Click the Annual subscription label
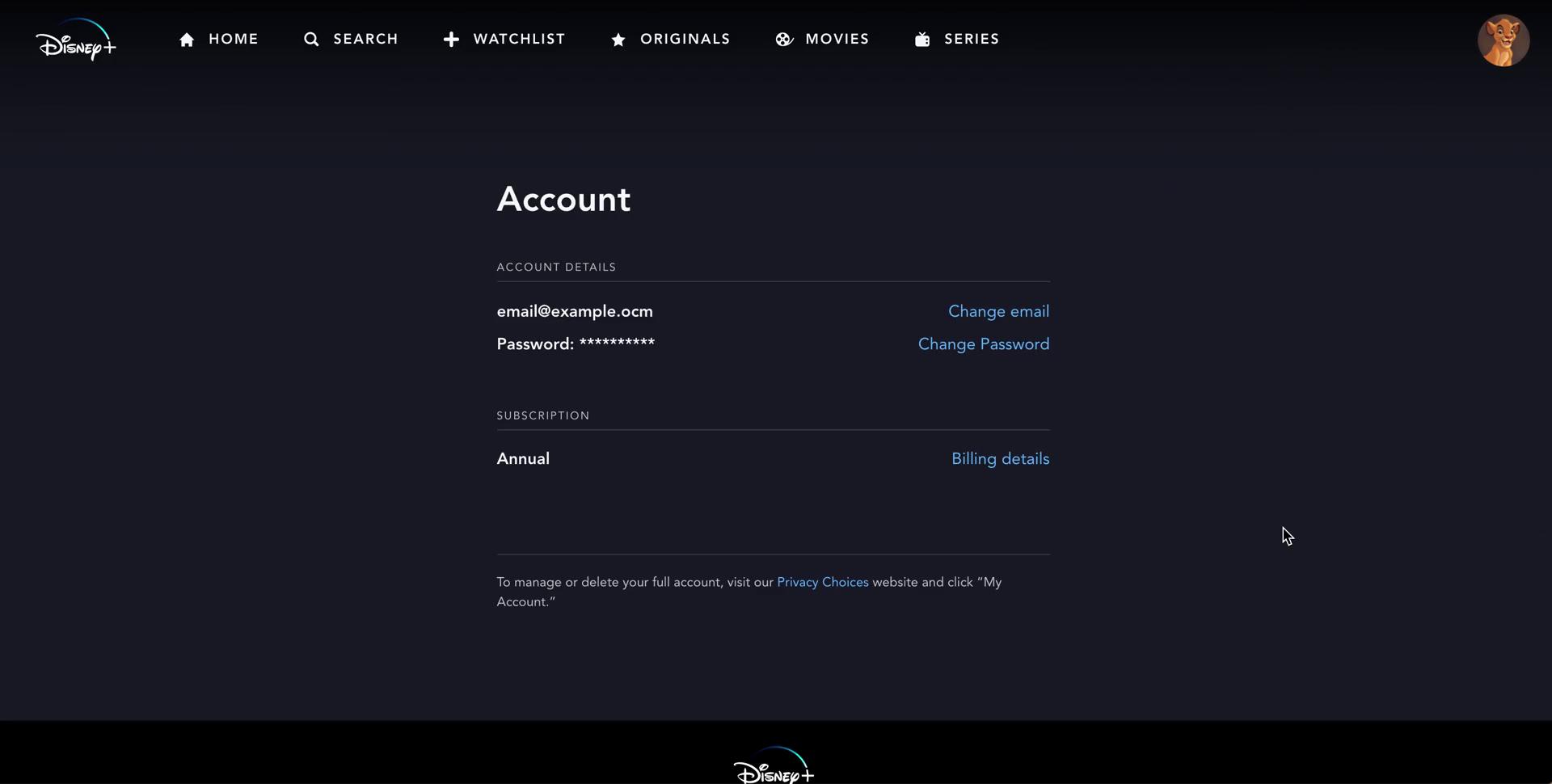The width and height of the screenshot is (1552, 784). click(523, 458)
